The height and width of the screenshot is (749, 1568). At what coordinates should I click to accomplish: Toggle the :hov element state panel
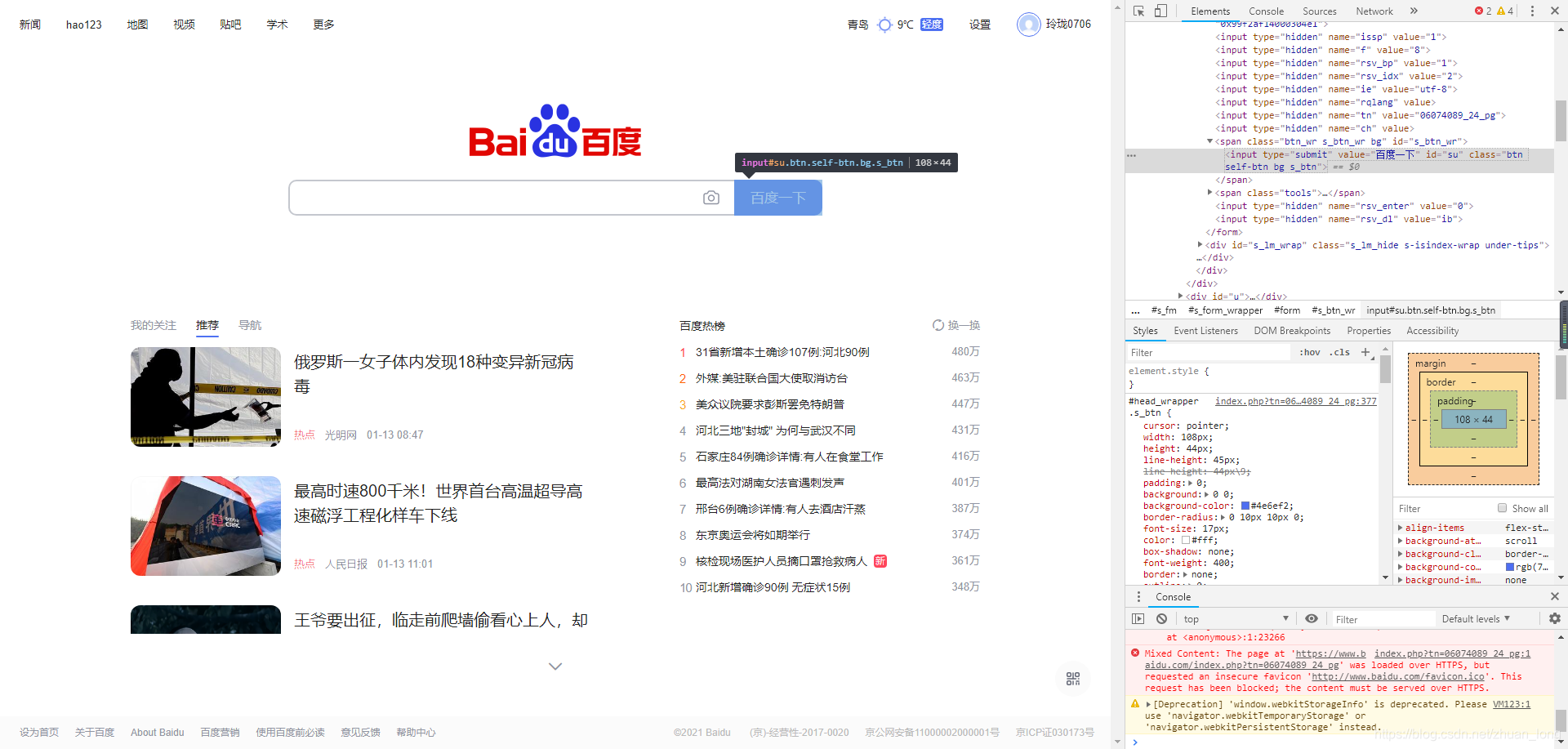(1309, 352)
